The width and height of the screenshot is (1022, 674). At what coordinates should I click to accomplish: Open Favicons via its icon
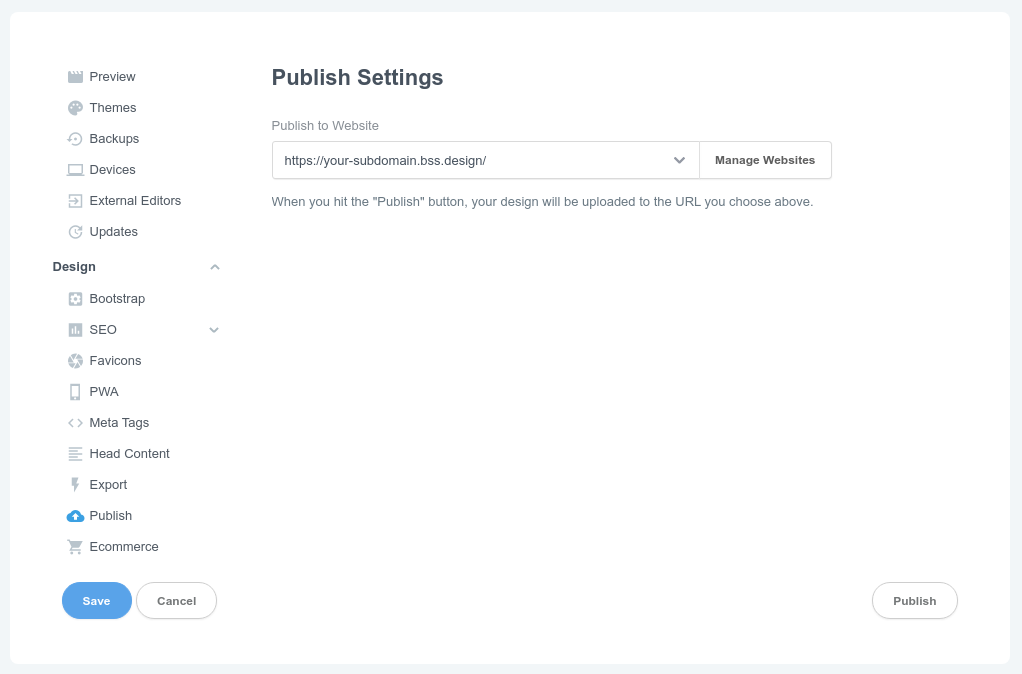[x=75, y=360]
